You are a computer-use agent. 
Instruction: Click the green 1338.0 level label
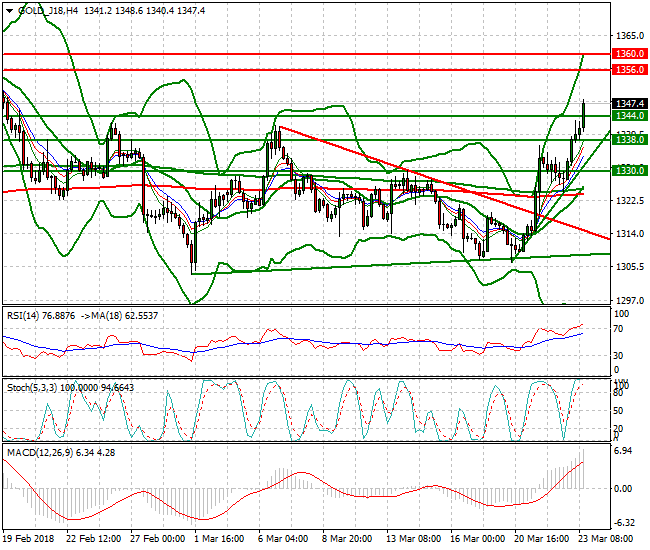pyautogui.click(x=630, y=140)
